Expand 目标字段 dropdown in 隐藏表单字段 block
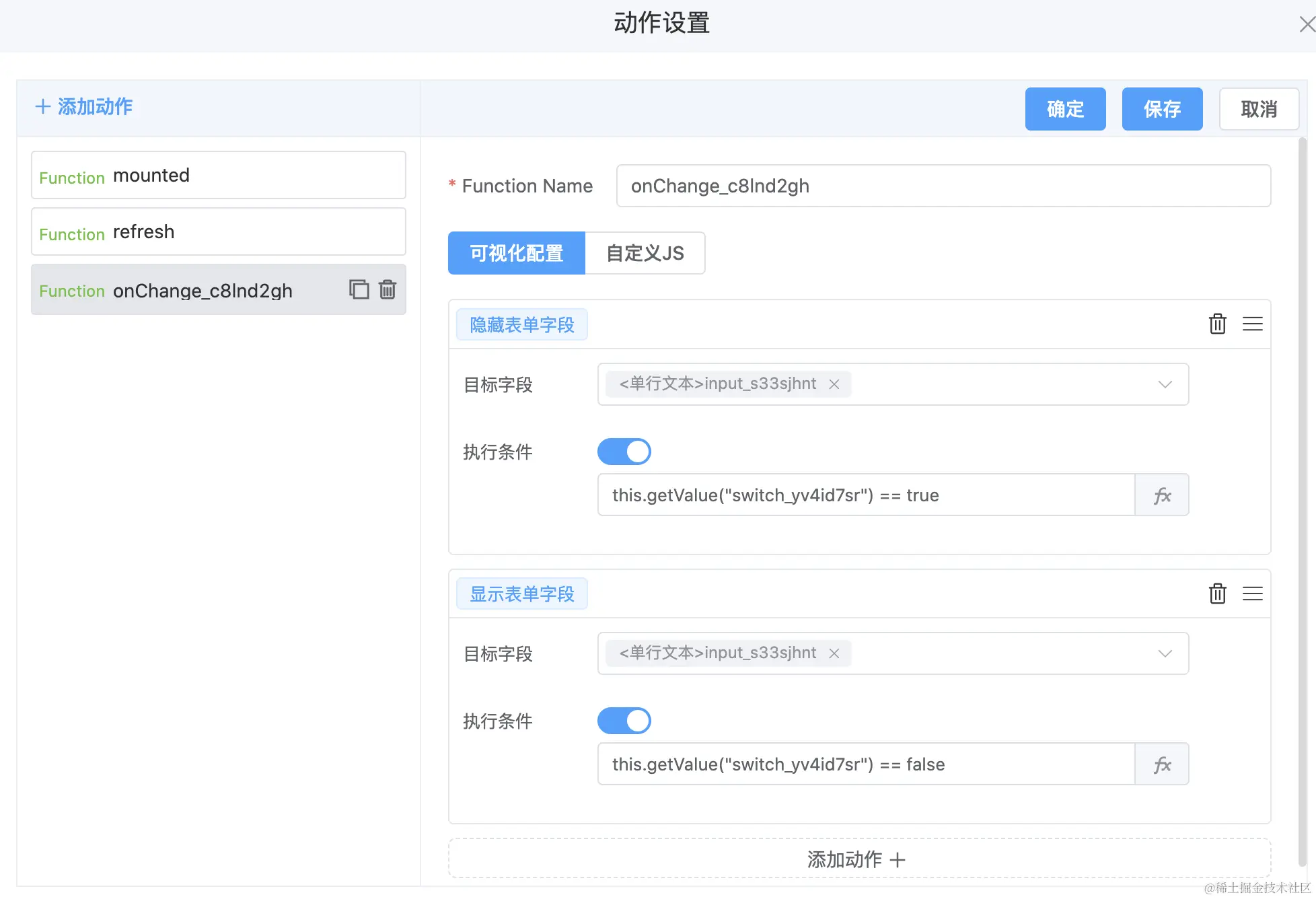 tap(1165, 384)
